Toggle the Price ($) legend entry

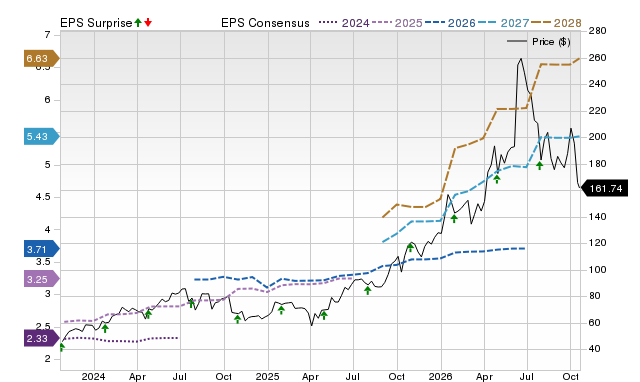[538, 42]
